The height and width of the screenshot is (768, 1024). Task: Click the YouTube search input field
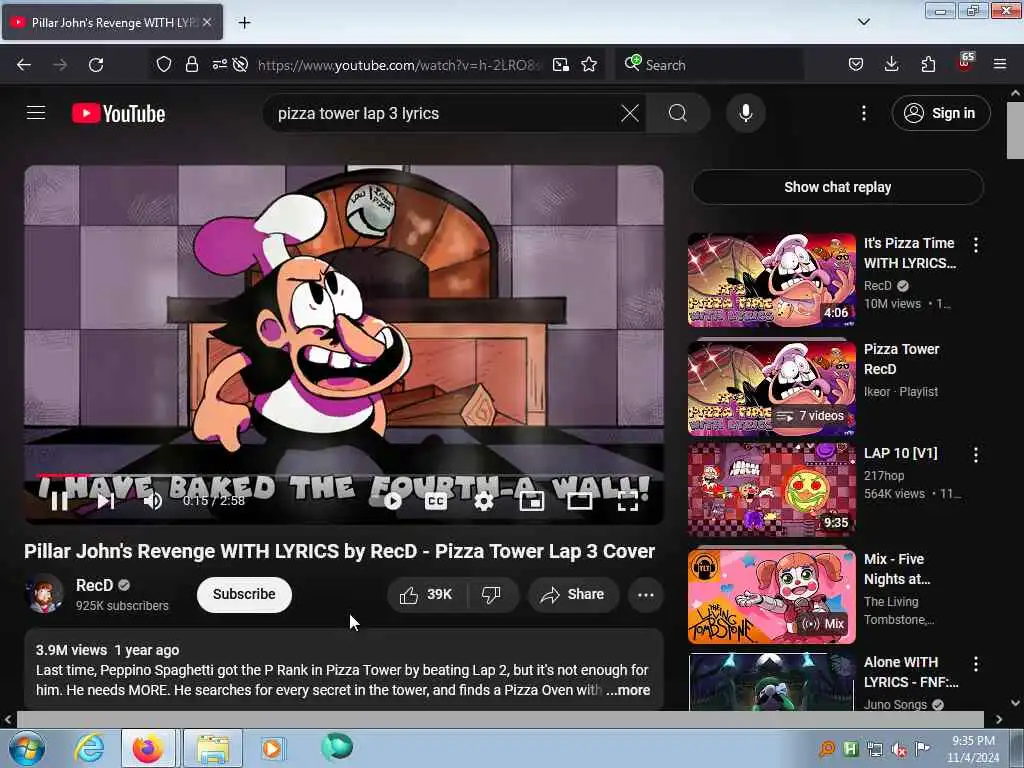click(x=444, y=113)
